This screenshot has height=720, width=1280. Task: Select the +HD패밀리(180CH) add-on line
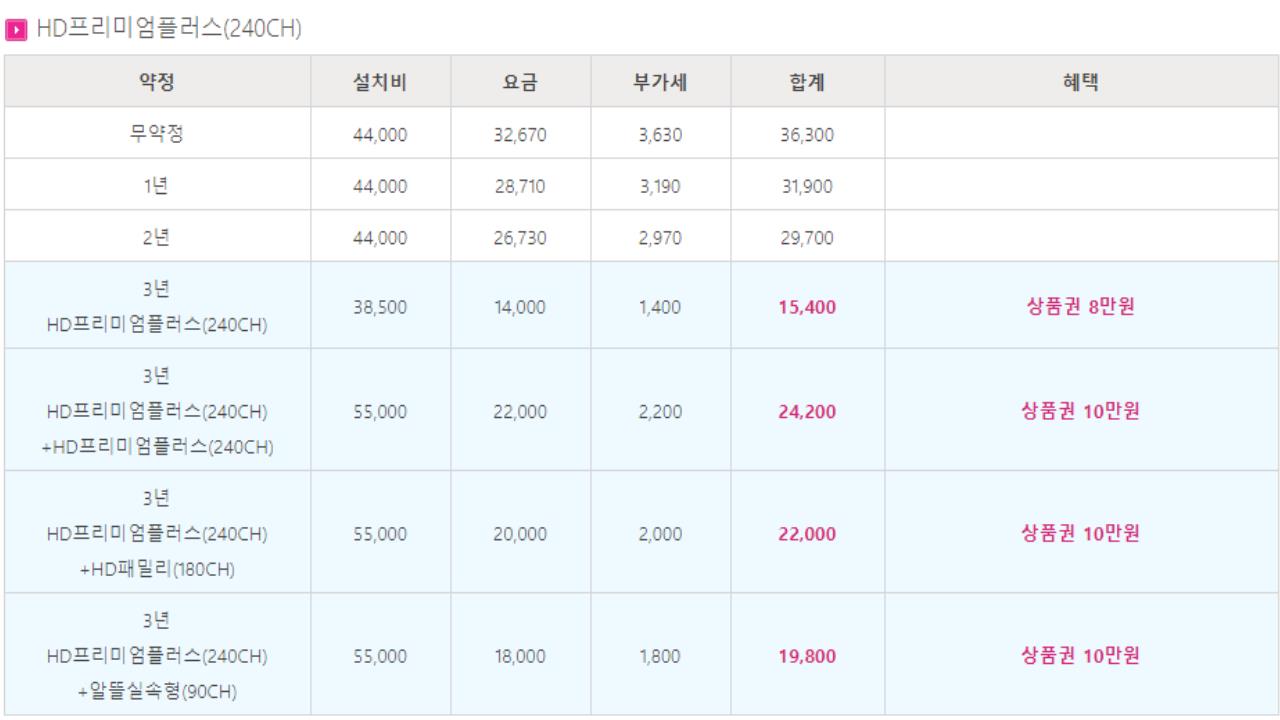click(156, 569)
